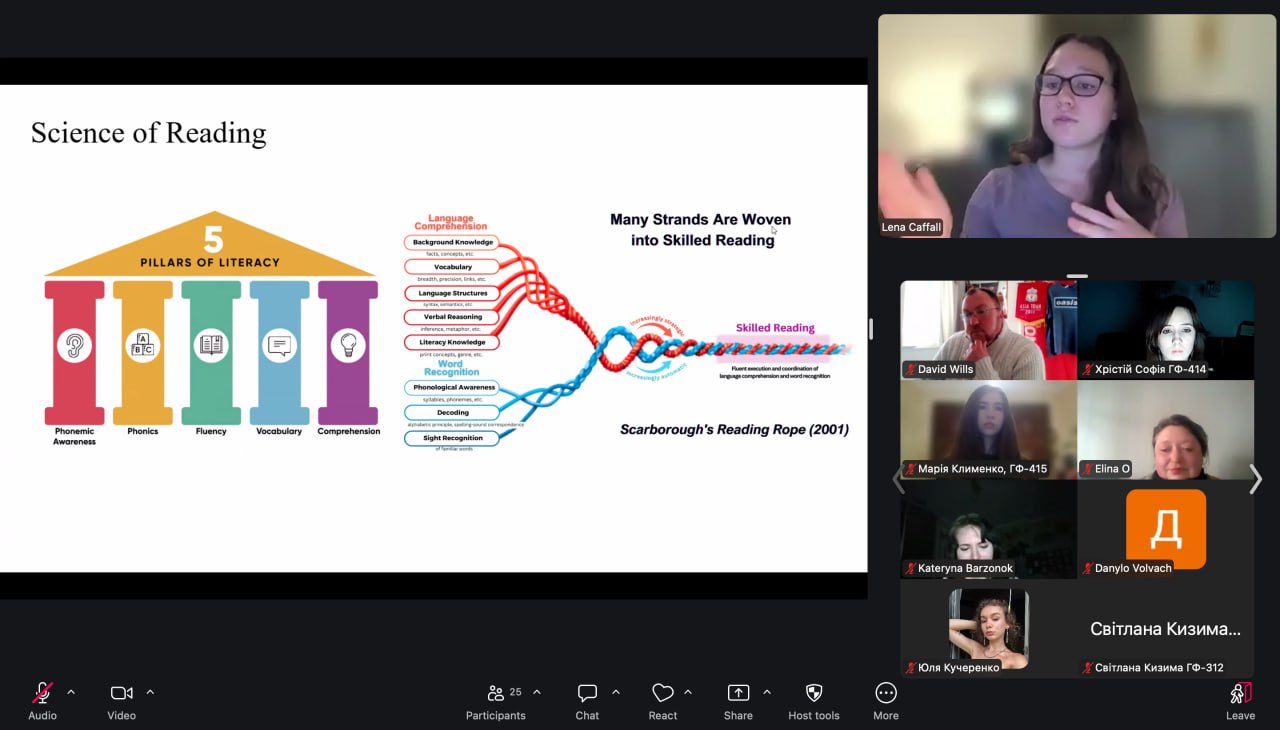
Task: Expand audio options arrow next to Audio
Action: click(x=71, y=692)
